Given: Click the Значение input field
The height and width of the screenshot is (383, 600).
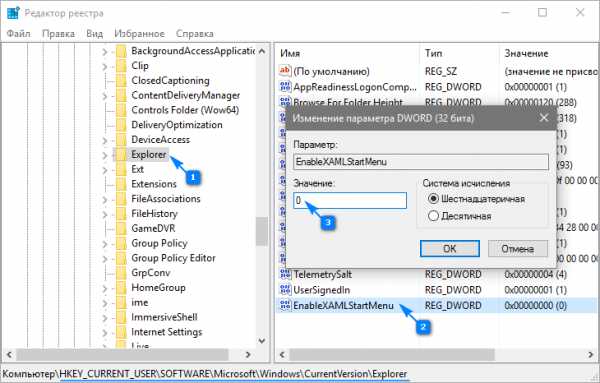Looking at the screenshot, I should pyautogui.click(x=350, y=200).
